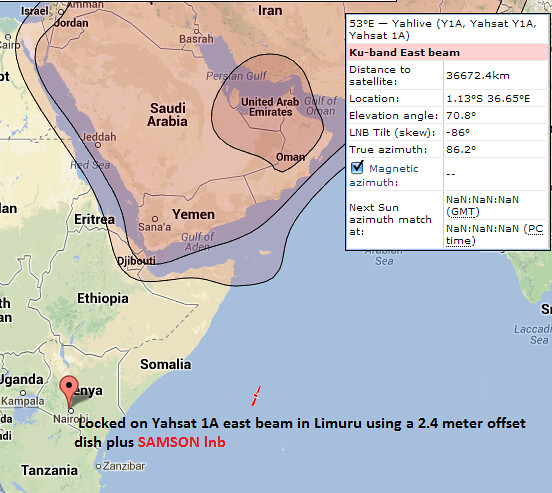Image resolution: width=552 pixels, height=493 pixels.
Task: Click the Saudi Arabia country label
Action: [x=167, y=114]
